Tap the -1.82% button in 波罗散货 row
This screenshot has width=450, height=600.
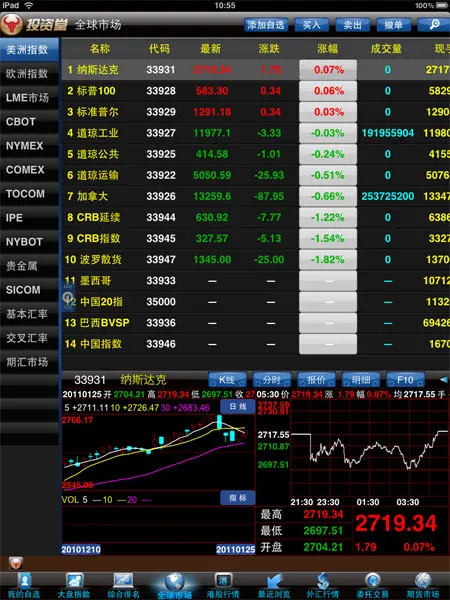pyautogui.click(x=328, y=259)
